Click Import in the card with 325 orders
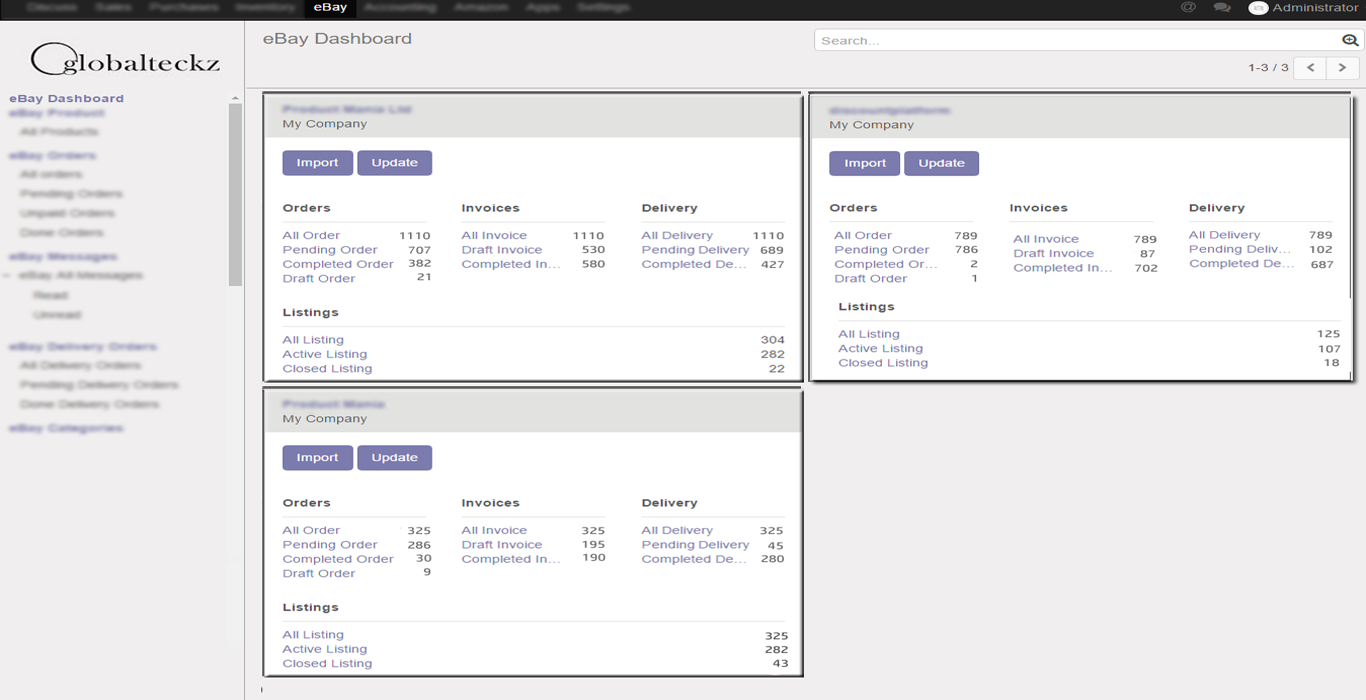Screen dimensions: 1366x700 318,458
